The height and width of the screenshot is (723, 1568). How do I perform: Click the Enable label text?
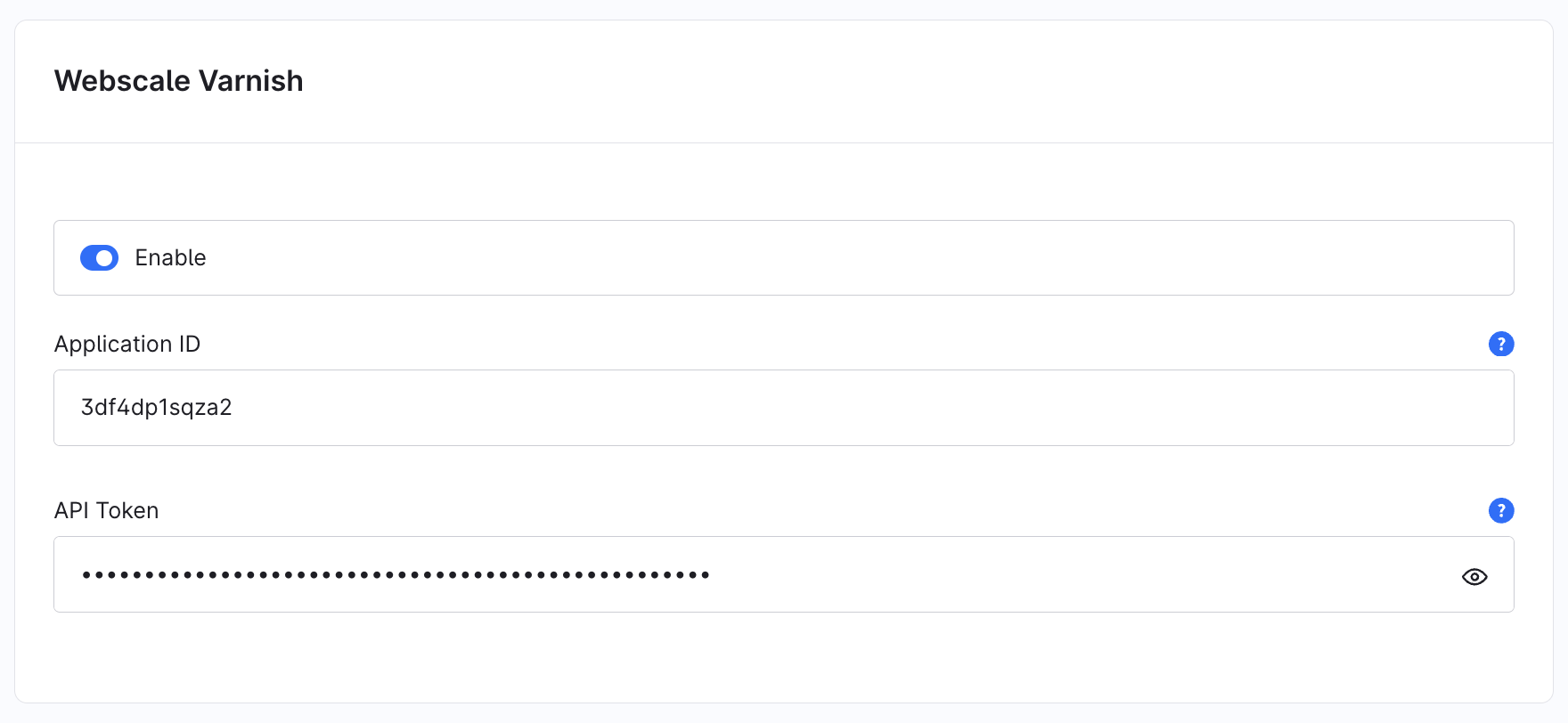170,257
